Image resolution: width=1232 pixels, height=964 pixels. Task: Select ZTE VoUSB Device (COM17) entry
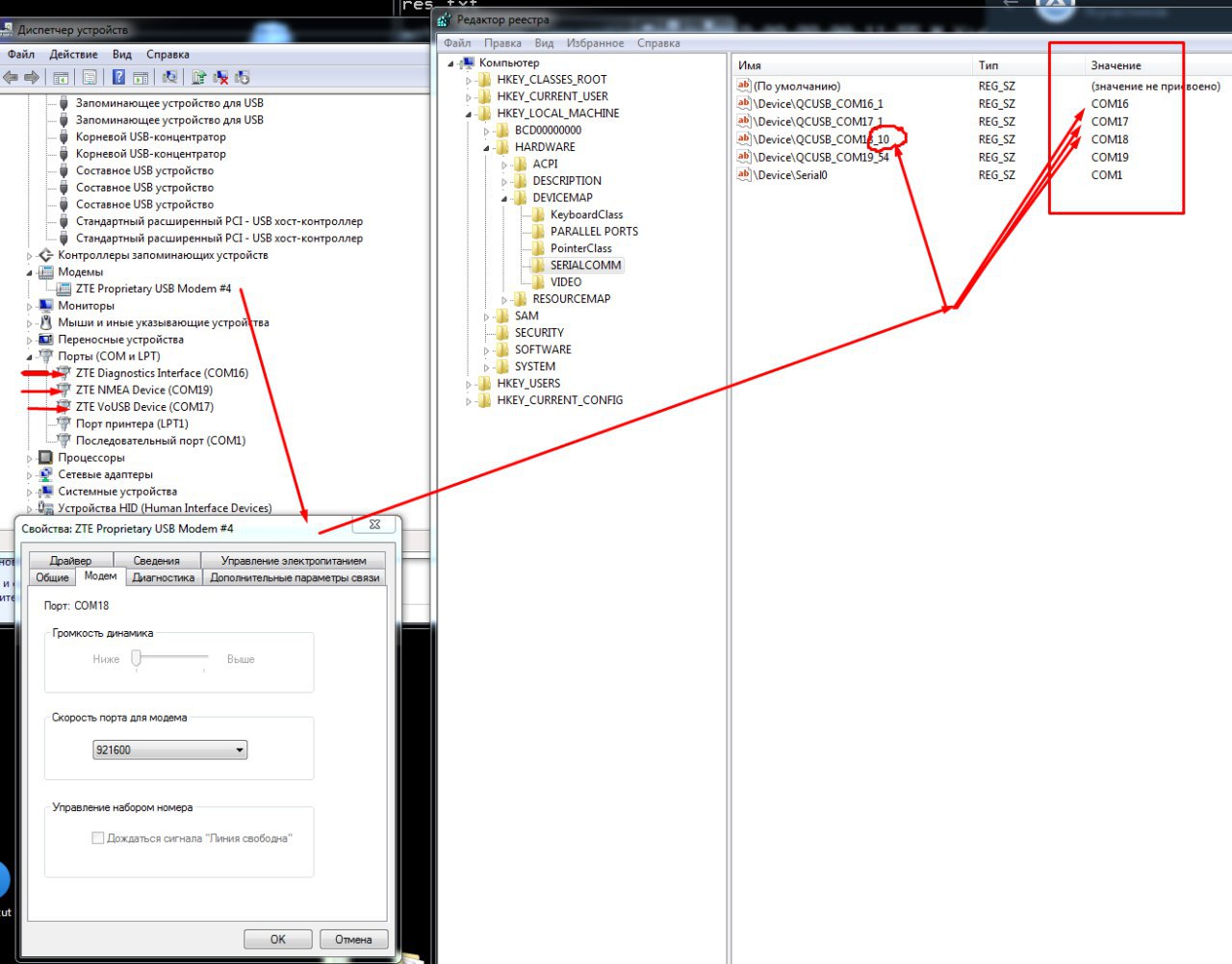point(145,407)
